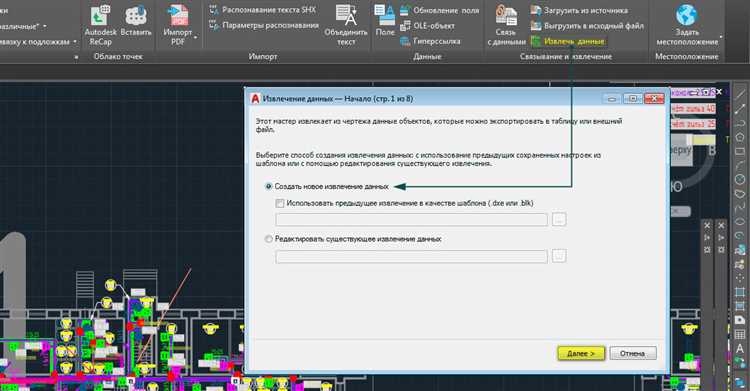This screenshot has height=391, width=750.
Task: Click the Далее > button
Action: pyautogui.click(x=581, y=353)
